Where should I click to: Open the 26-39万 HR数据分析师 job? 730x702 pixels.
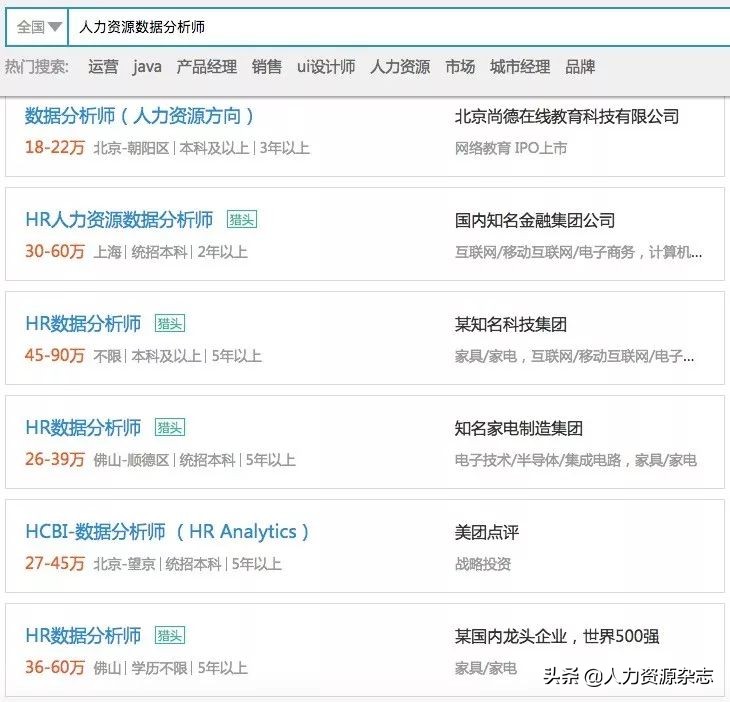(83, 427)
